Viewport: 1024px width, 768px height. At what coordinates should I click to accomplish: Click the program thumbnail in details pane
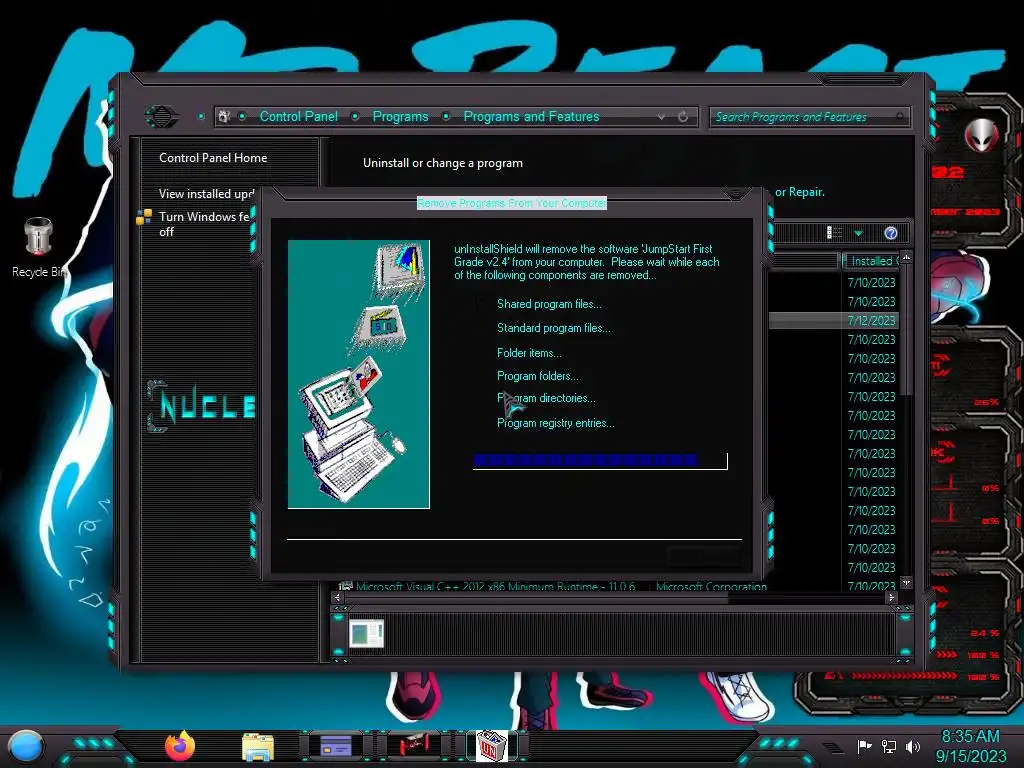coord(366,633)
